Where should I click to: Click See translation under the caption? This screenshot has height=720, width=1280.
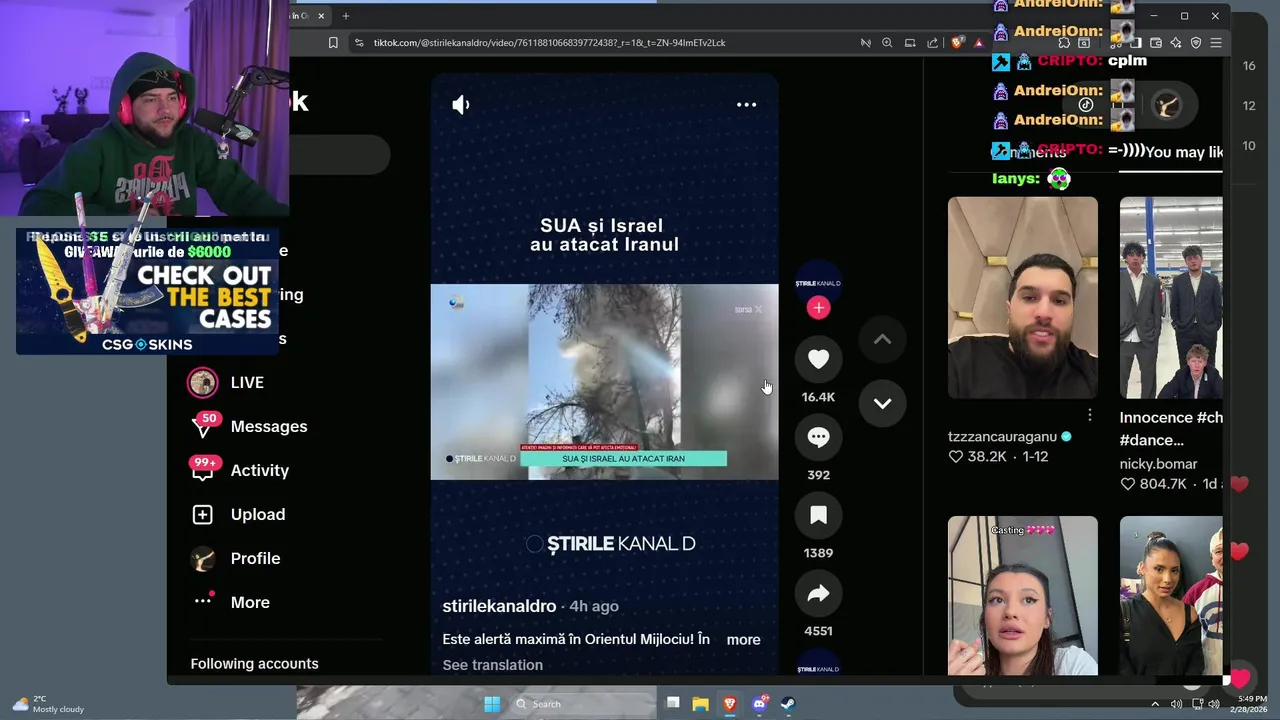pos(492,665)
